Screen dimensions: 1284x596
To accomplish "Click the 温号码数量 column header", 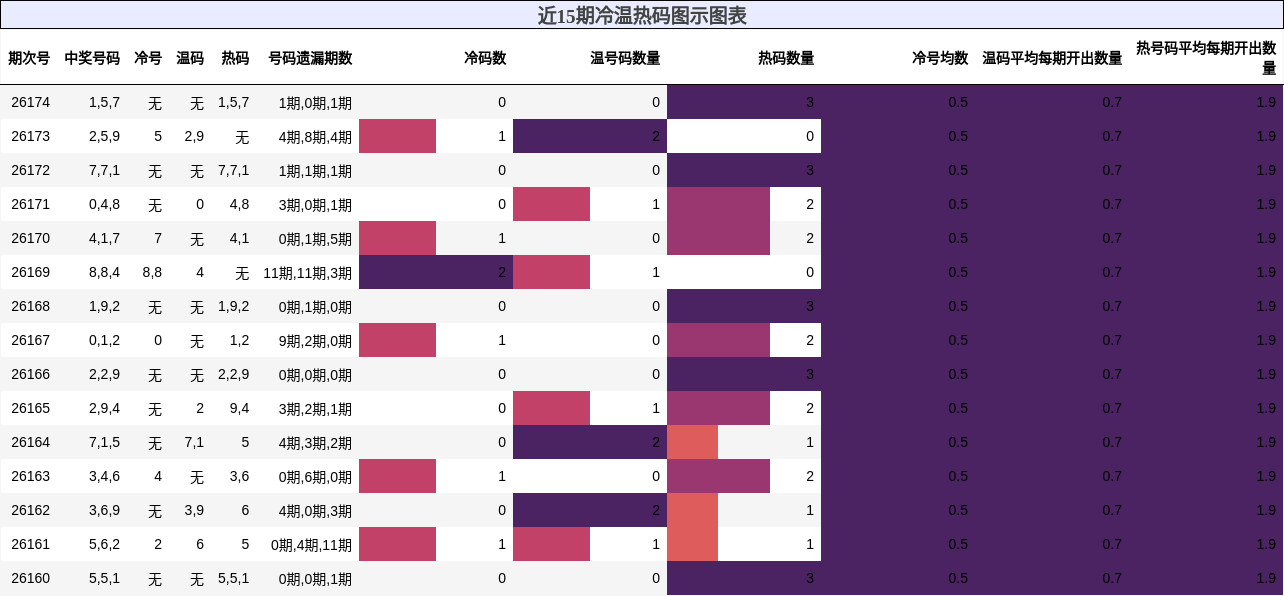I will [625, 58].
